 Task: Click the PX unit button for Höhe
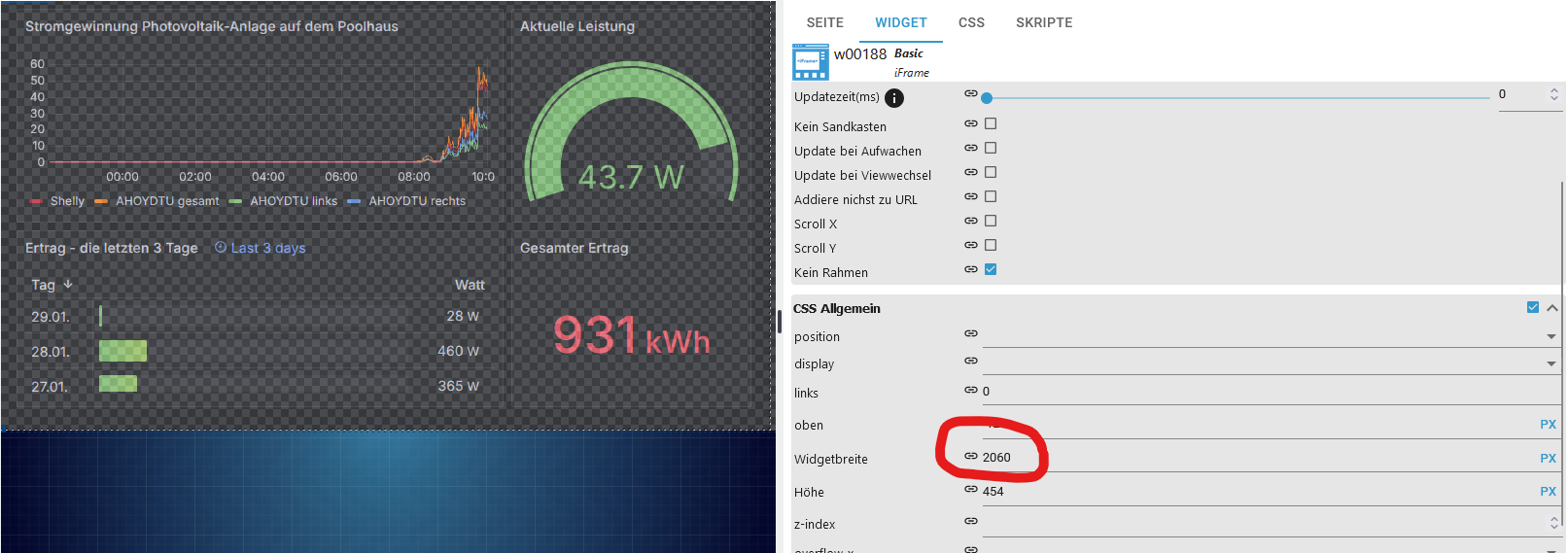pos(1548,491)
